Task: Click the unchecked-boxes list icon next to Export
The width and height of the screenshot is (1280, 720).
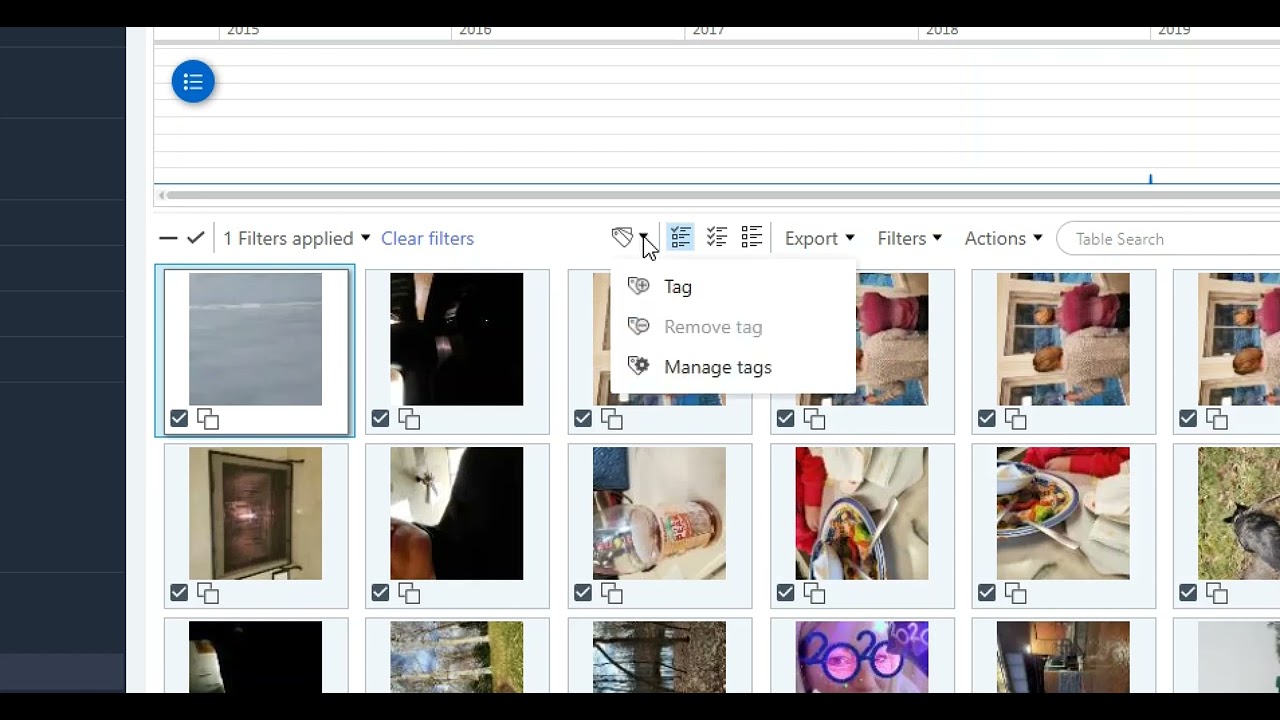Action: (752, 237)
